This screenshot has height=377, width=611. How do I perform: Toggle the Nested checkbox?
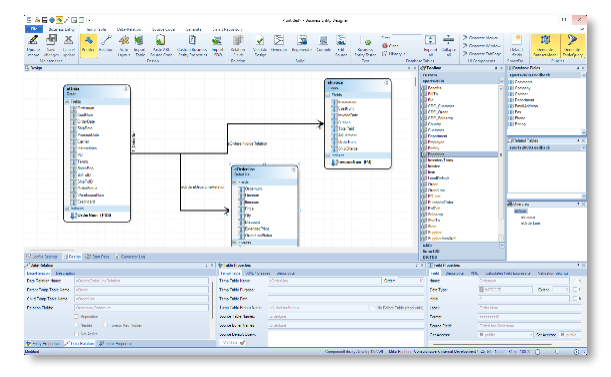point(76,325)
